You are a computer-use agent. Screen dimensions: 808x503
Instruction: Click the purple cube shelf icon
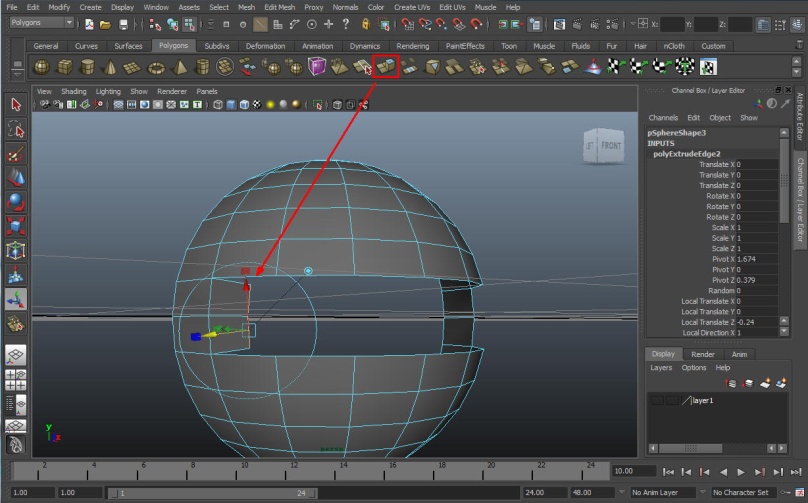pyautogui.click(x=317, y=67)
